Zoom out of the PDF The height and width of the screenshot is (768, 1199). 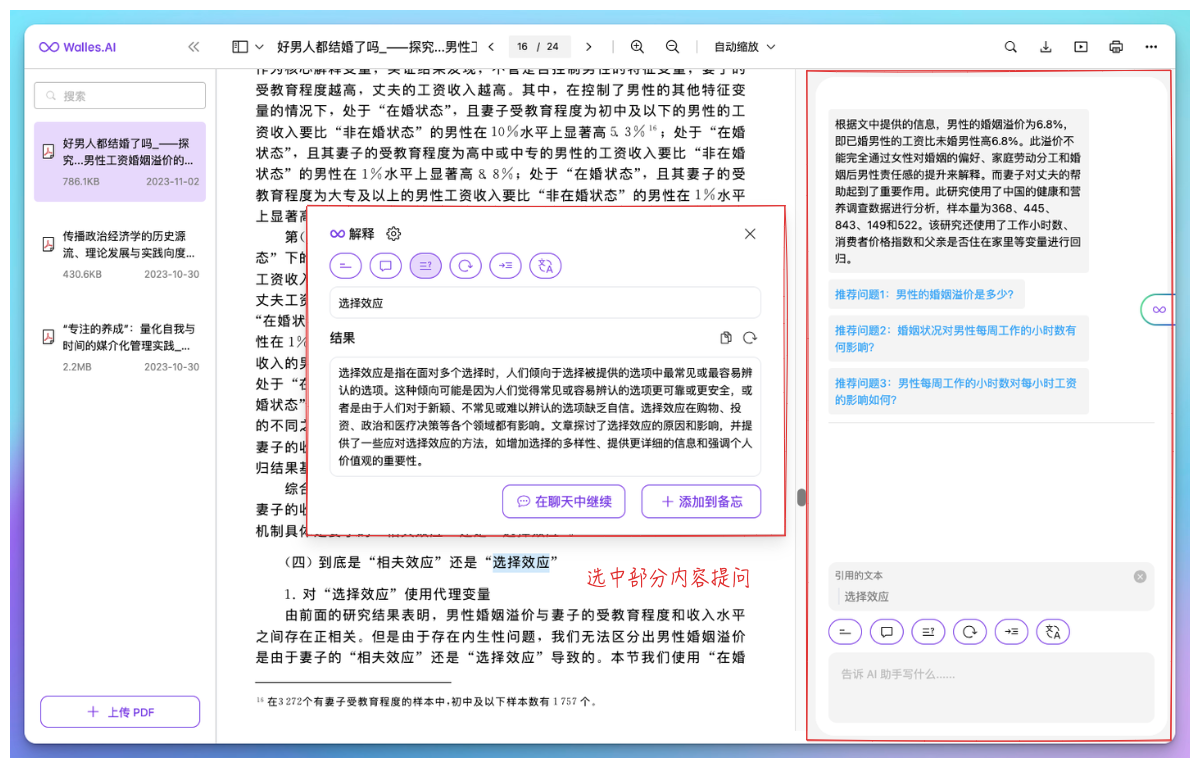click(672, 47)
